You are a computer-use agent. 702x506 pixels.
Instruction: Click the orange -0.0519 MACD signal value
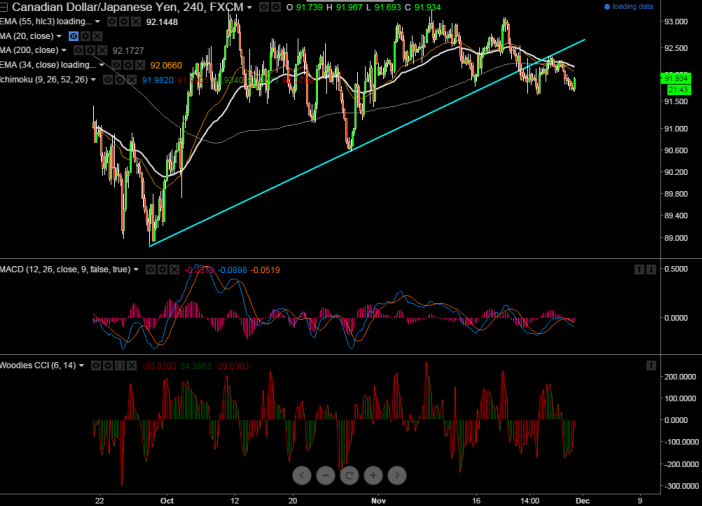click(265, 270)
